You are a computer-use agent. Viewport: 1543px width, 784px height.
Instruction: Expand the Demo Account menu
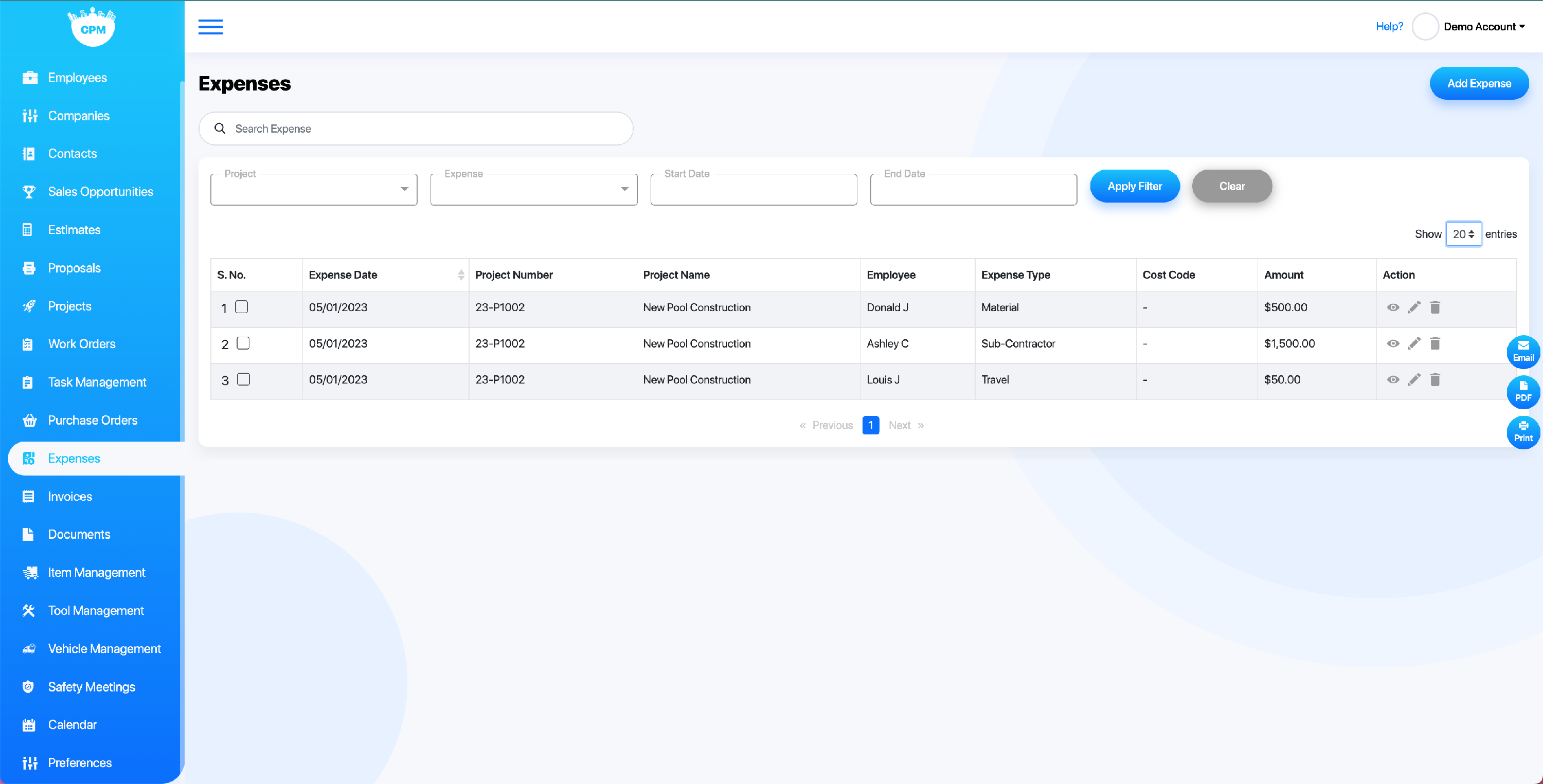[1484, 26]
